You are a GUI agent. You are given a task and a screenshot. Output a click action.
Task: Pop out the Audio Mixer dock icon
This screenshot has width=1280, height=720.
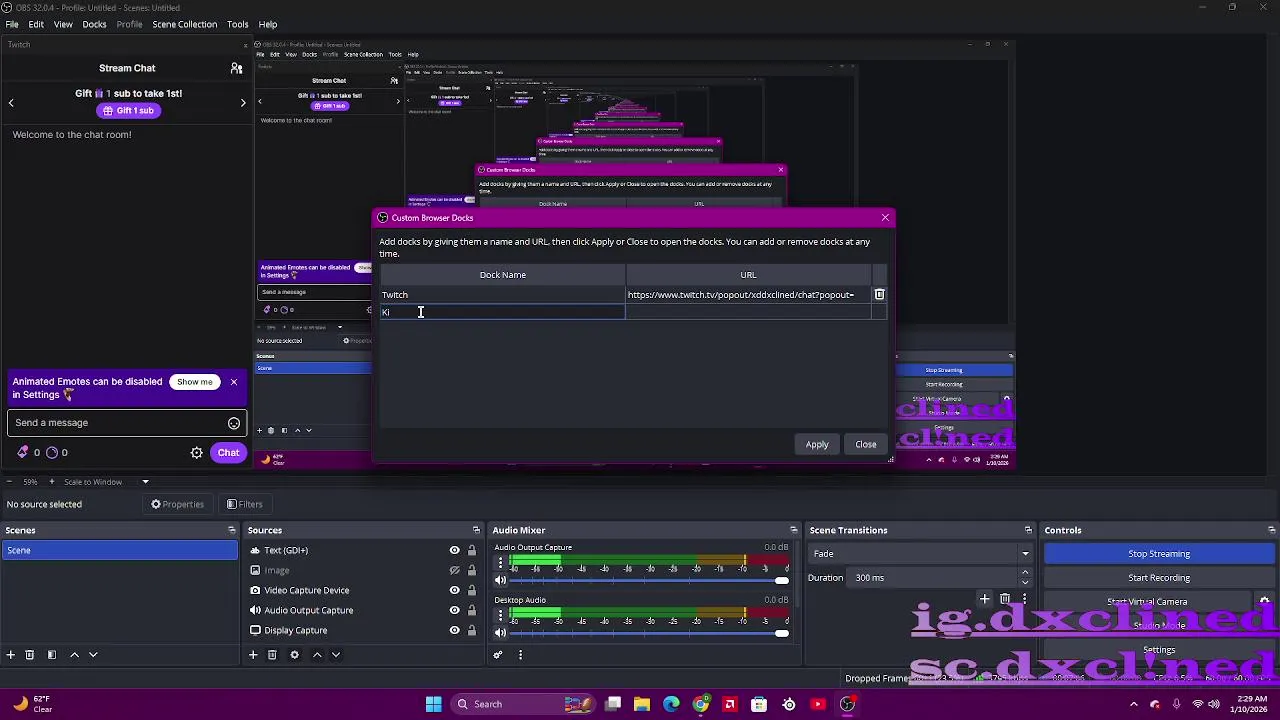[794, 530]
